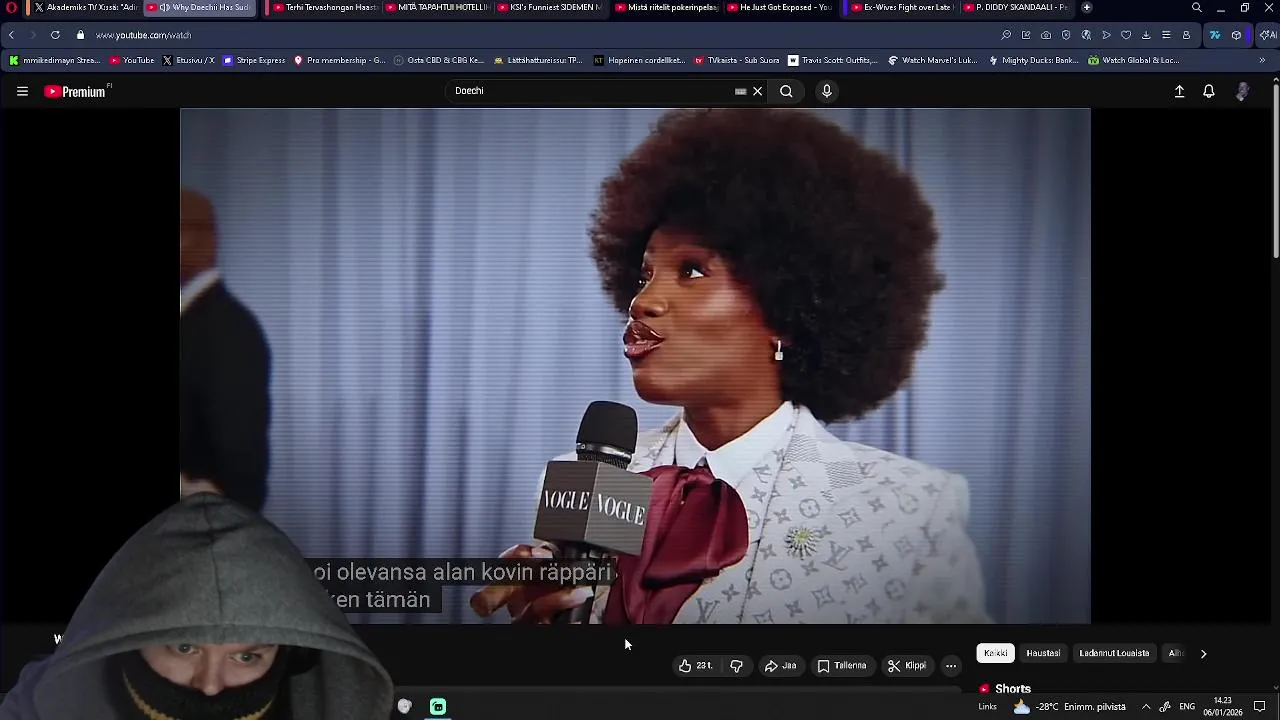Click the YouTube upload/create icon
This screenshot has height=720, width=1280.
pos(1179,91)
